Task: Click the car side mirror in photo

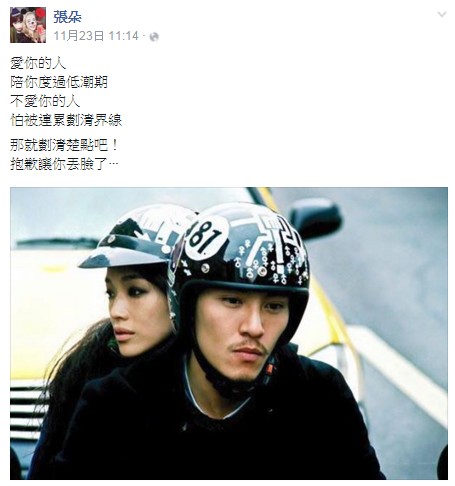Action: pyautogui.click(x=315, y=218)
